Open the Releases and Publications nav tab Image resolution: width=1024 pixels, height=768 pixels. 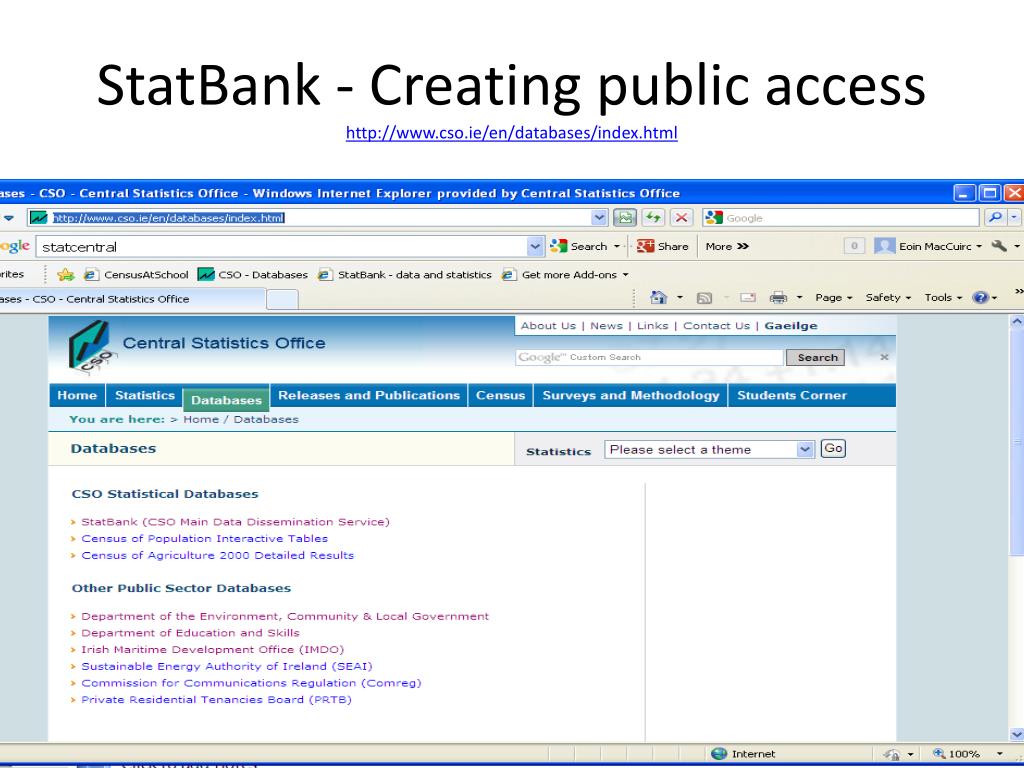369,395
